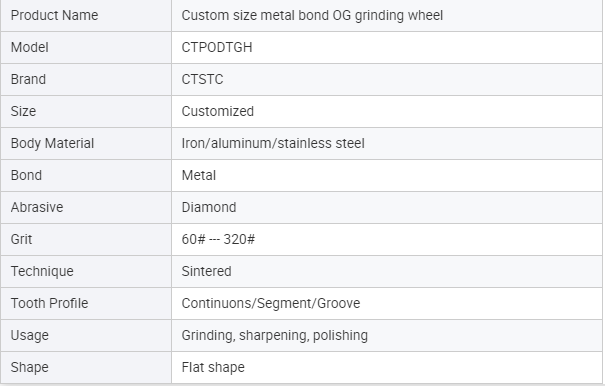
Task: Select the Diamond abrasive value
Action: click(x=209, y=208)
